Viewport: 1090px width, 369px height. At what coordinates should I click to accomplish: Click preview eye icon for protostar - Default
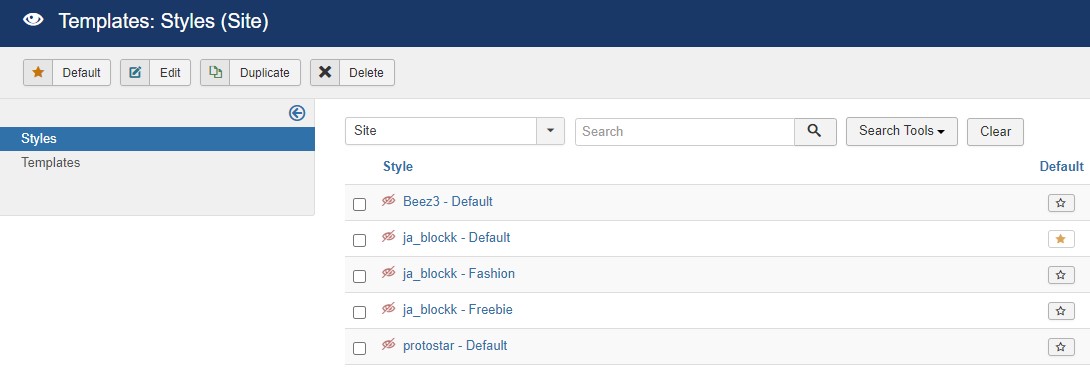point(389,345)
